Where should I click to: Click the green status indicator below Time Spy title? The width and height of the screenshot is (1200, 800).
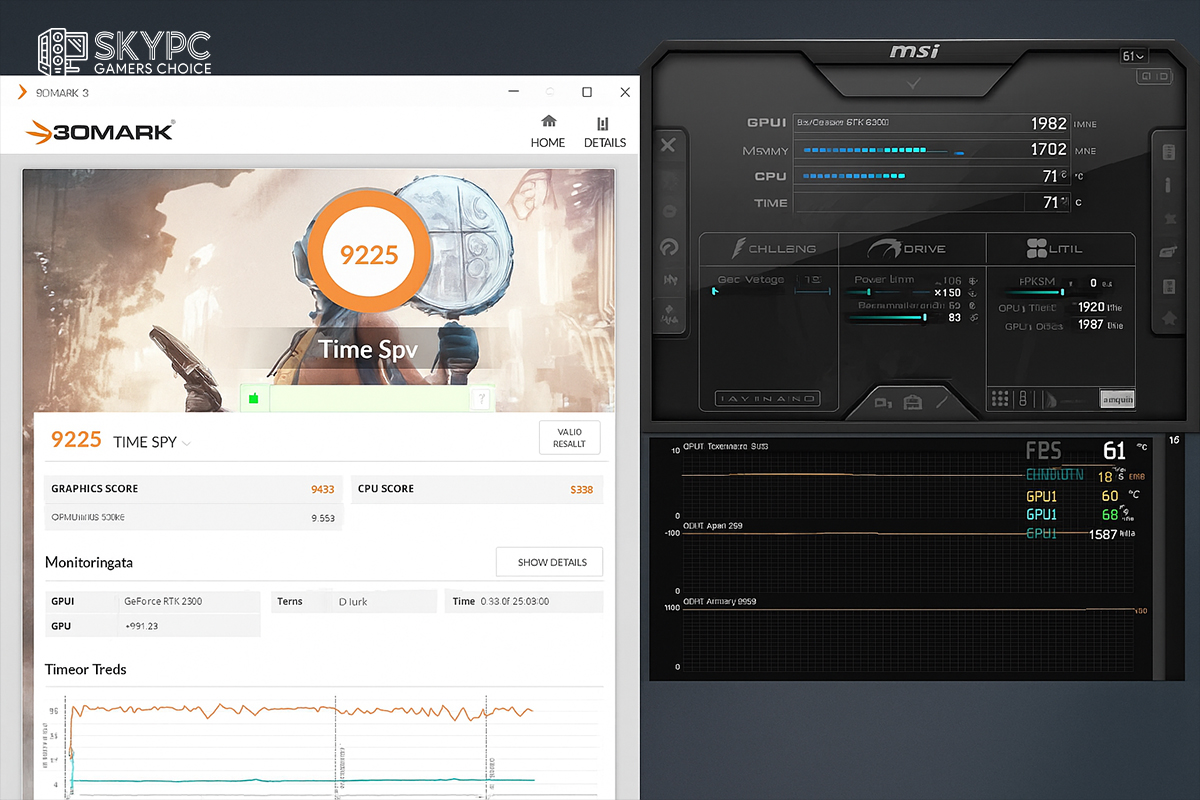tap(253, 399)
